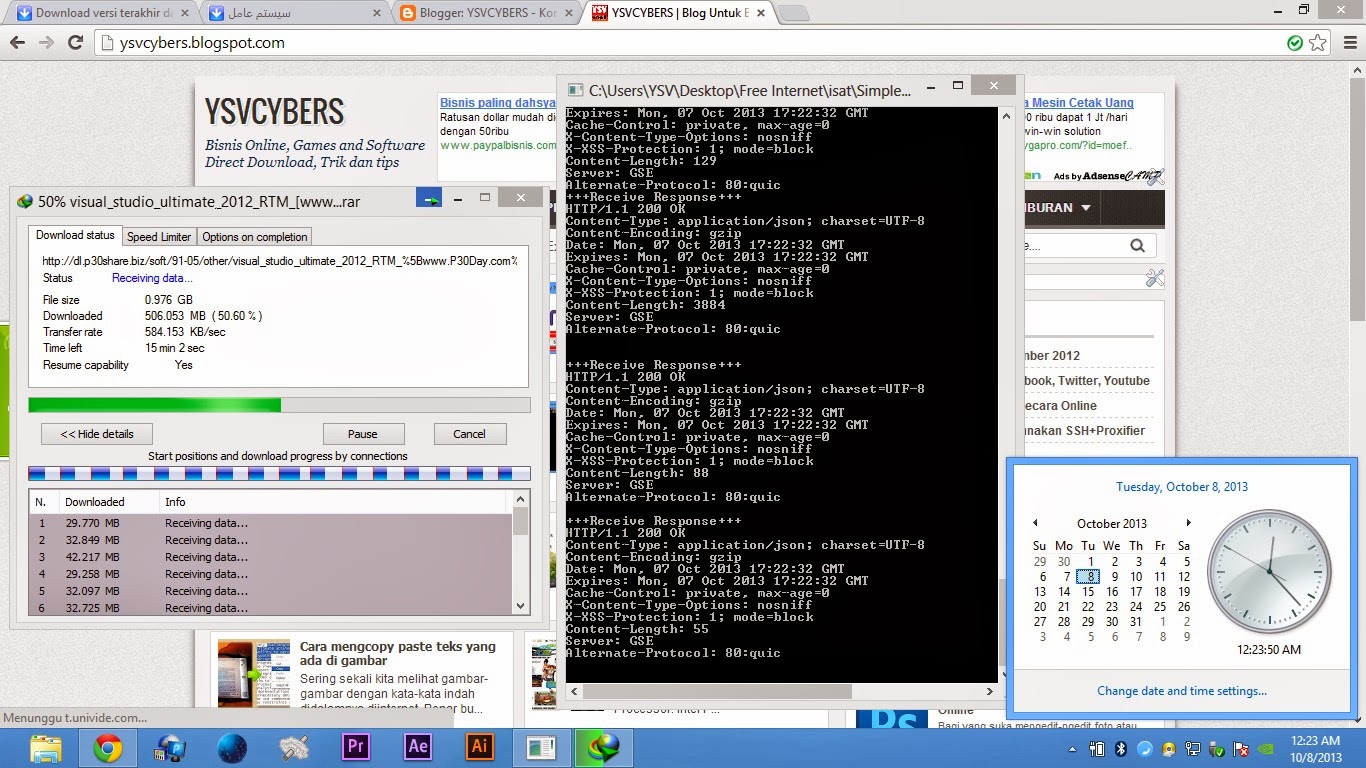Close the Blogger: YSVCYBERS tab

pos(568,14)
